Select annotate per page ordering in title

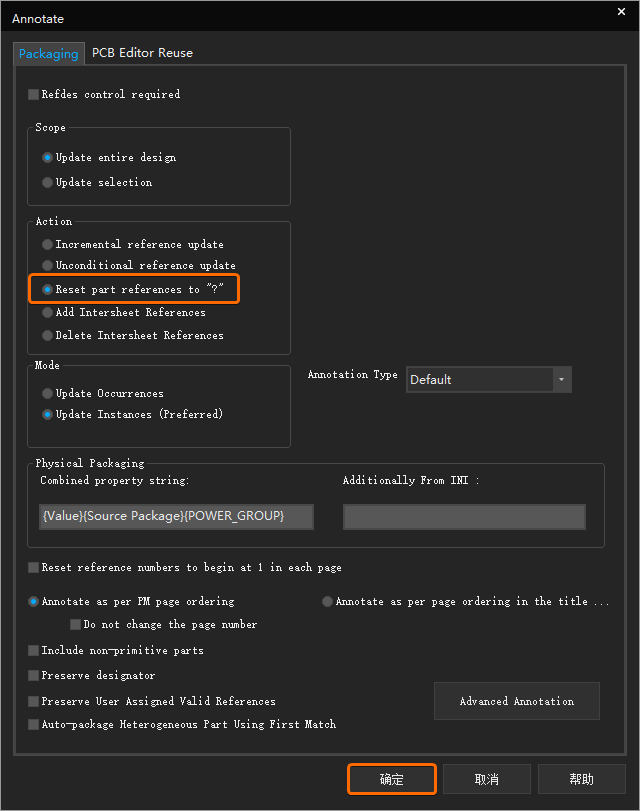328,602
